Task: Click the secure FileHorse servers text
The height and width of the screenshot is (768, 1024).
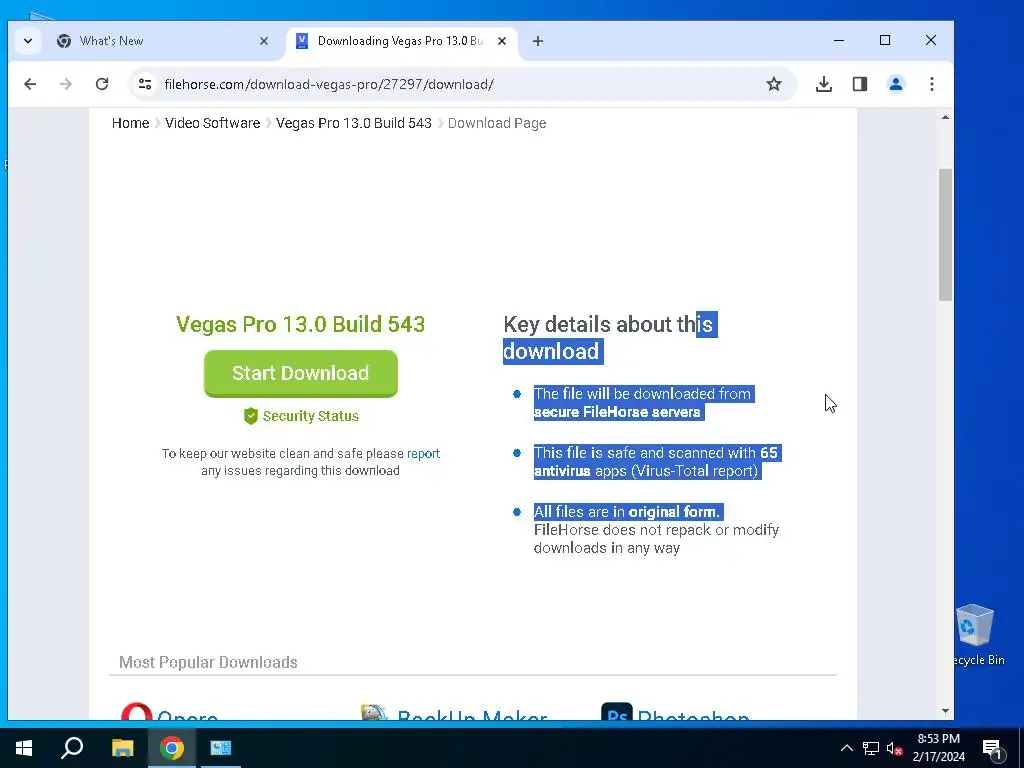Action: point(617,412)
